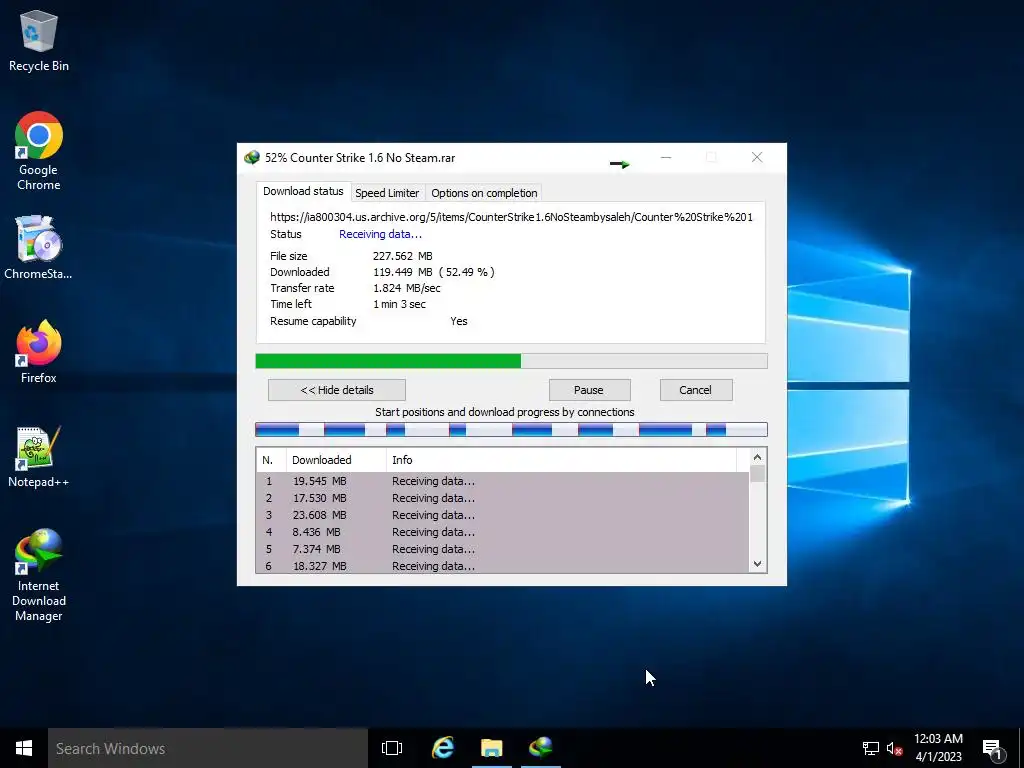Open the Action Center notifications icon
Screen dimensions: 1024x768
[x=992, y=748]
